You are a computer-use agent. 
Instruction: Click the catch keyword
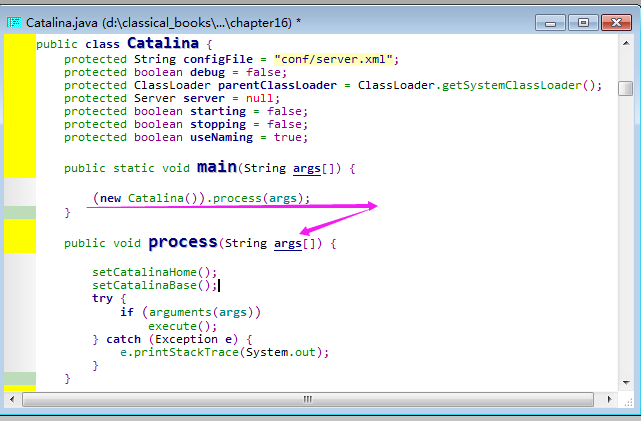click(x=123, y=339)
